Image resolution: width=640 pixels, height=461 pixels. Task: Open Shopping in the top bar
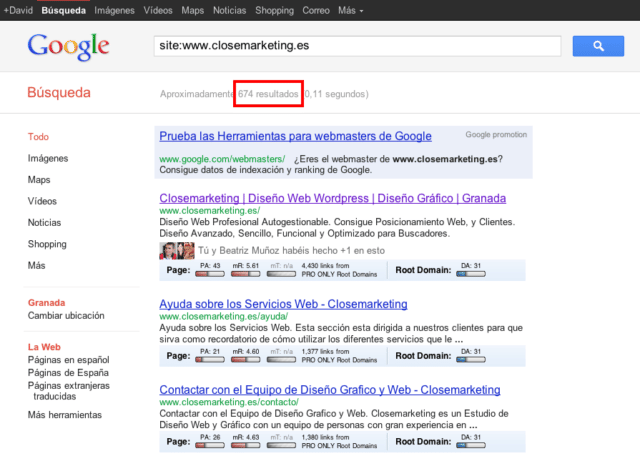click(x=274, y=10)
